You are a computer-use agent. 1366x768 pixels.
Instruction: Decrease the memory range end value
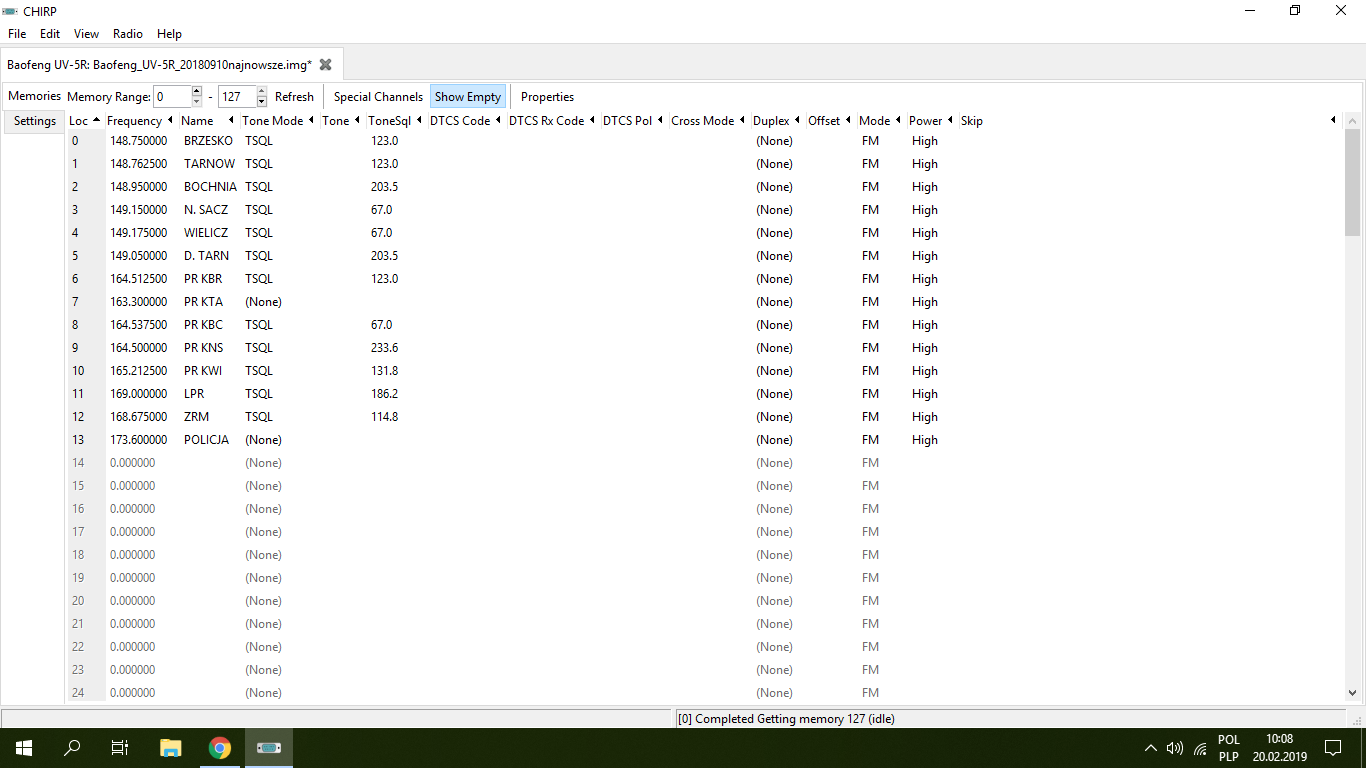click(262, 102)
